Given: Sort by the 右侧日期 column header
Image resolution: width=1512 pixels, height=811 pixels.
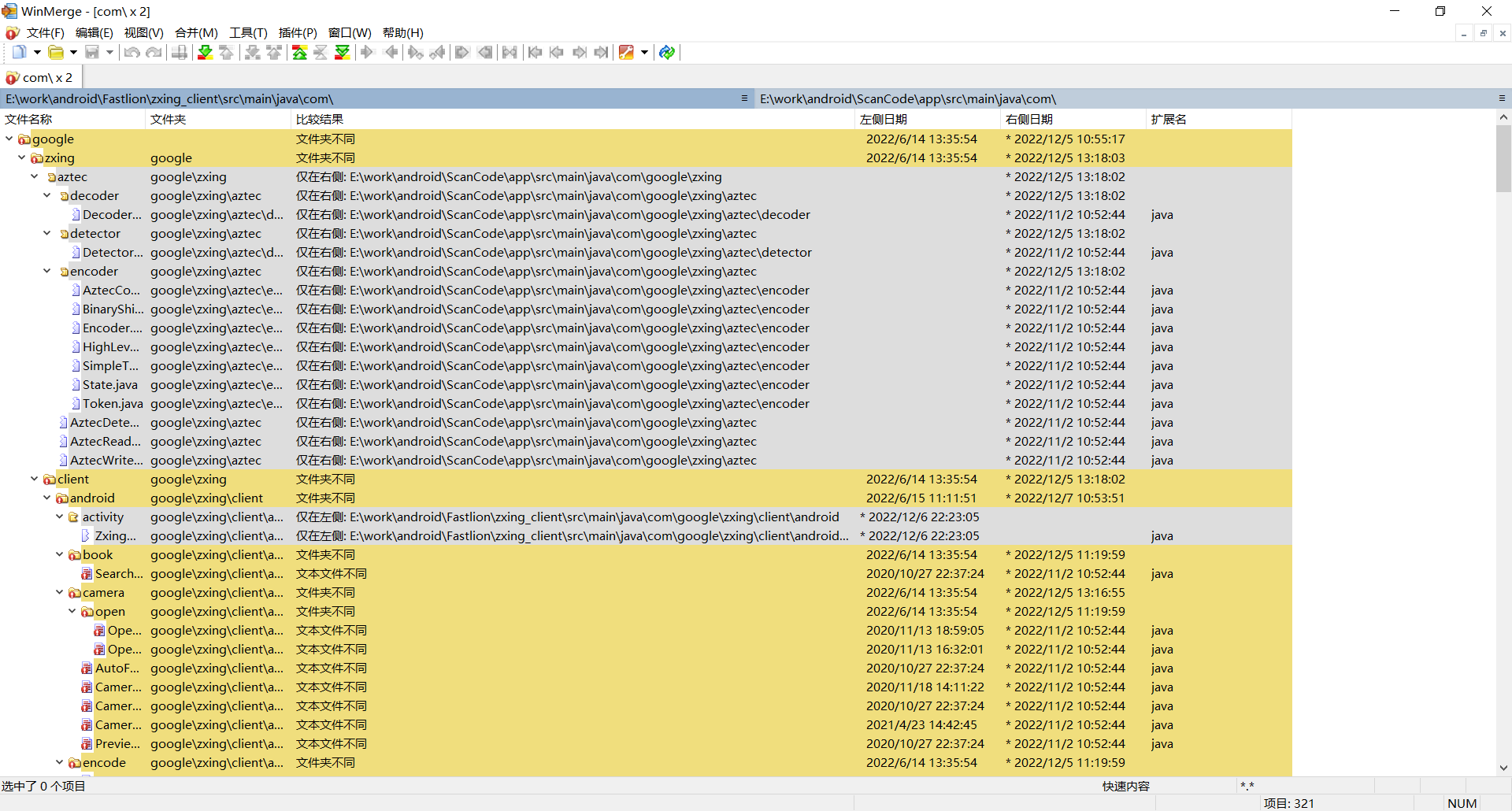Looking at the screenshot, I should [1073, 119].
